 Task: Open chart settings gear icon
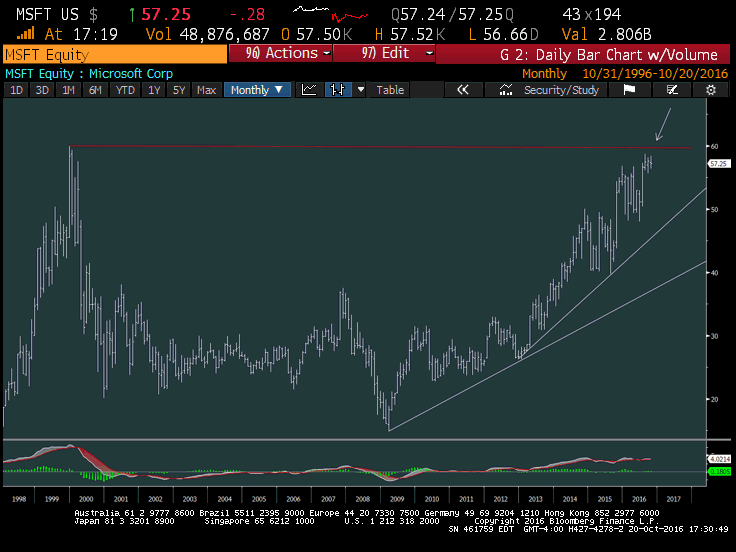(x=711, y=90)
